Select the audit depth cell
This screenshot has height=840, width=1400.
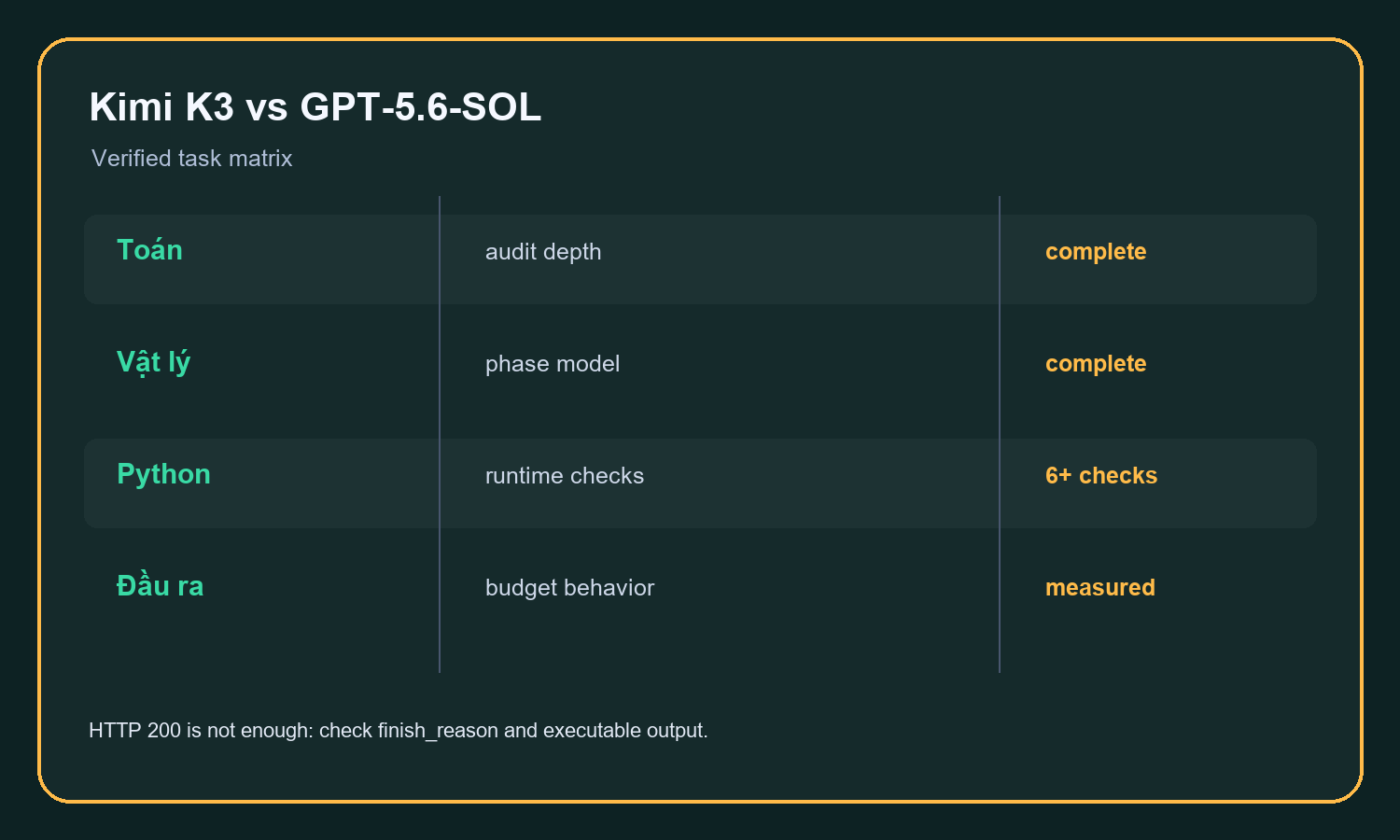[543, 252]
